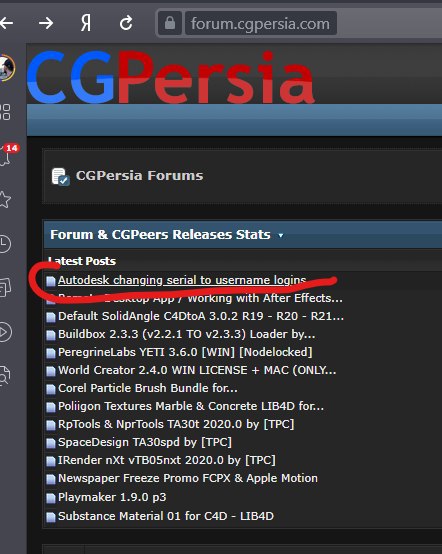This screenshot has width=442, height=554.
Task: Open Autodesk changing serial to username logins post
Action: 182,280
